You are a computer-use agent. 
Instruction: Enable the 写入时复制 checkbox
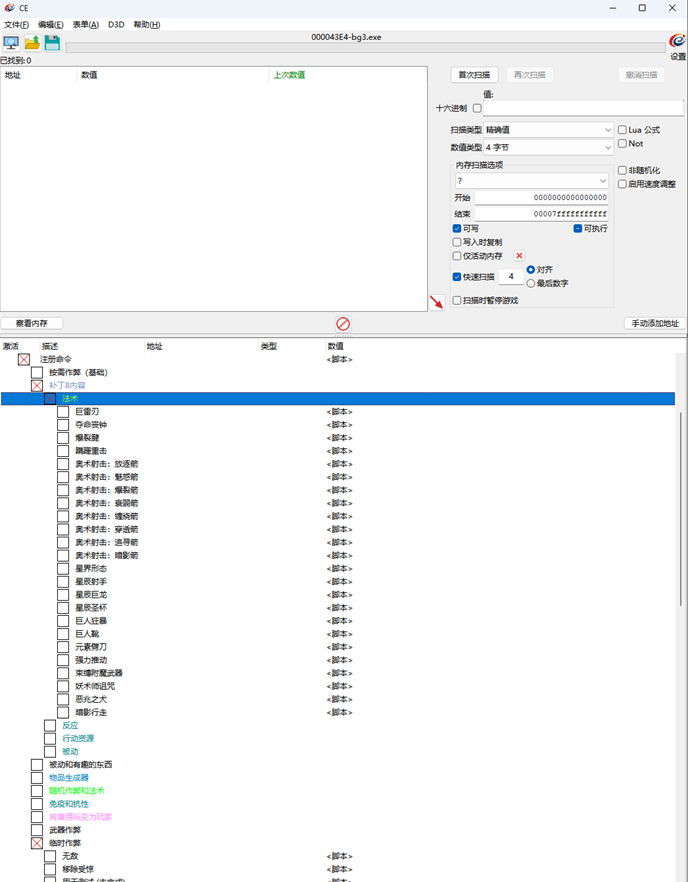tap(457, 242)
